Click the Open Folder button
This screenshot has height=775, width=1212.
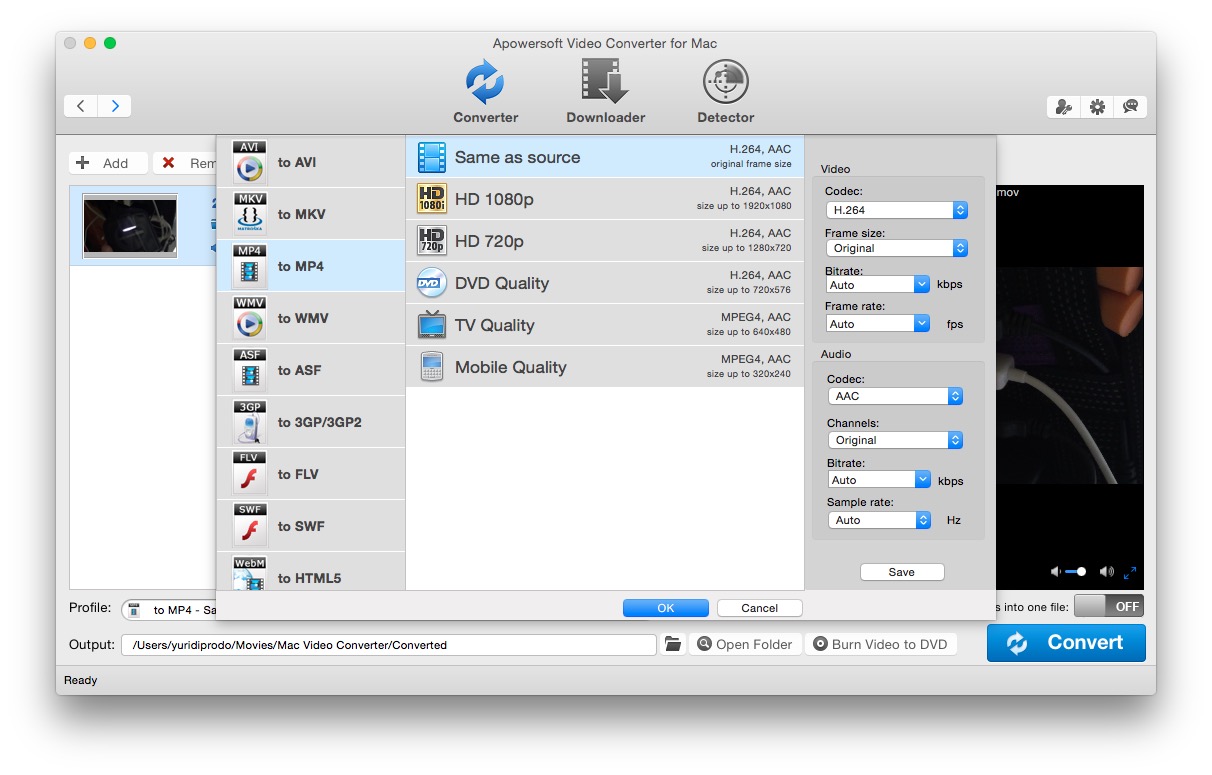click(x=745, y=645)
